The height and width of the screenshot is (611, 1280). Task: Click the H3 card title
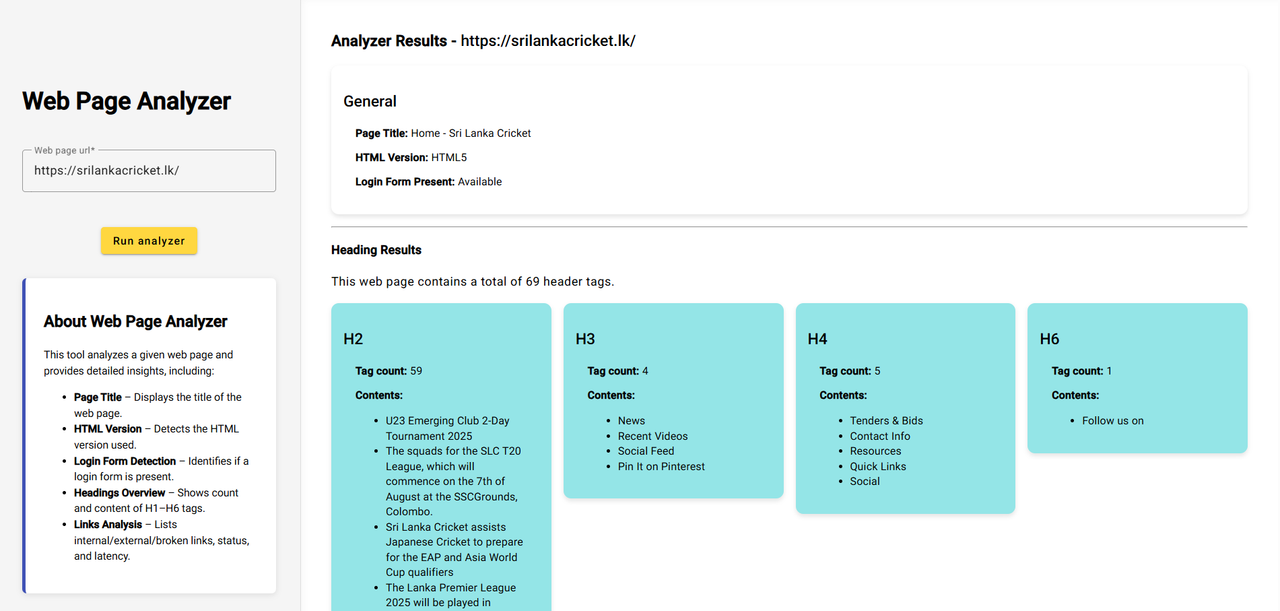(x=585, y=339)
